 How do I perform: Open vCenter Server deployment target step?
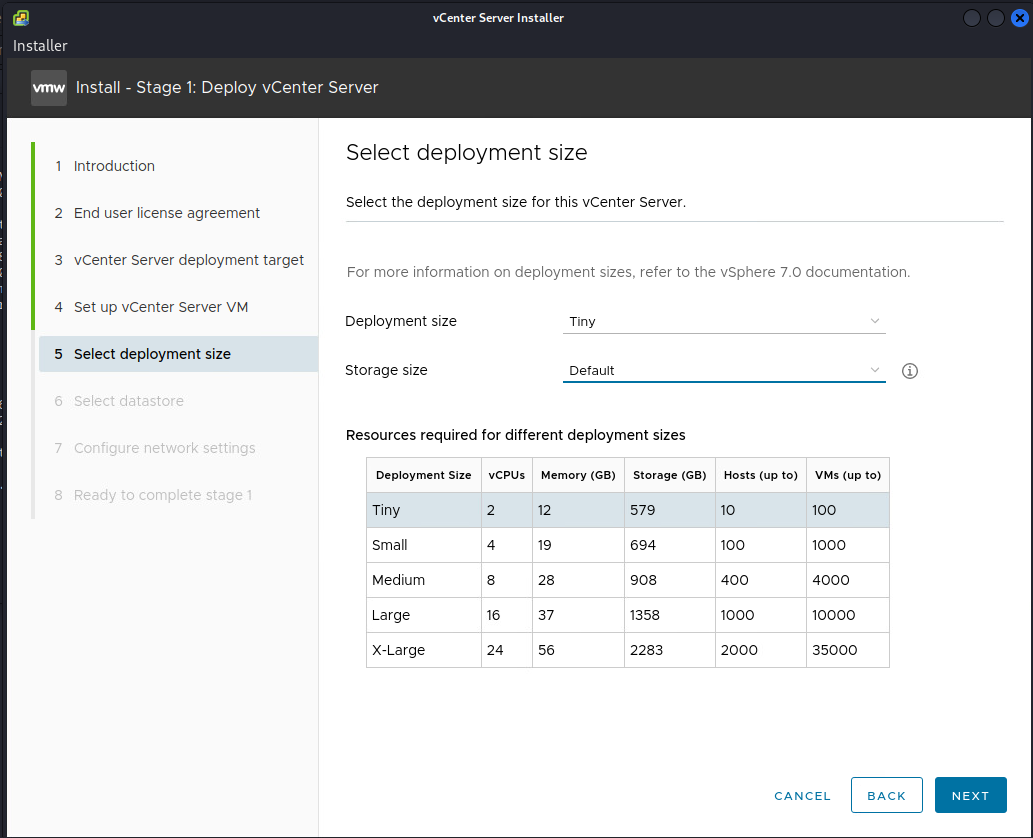point(189,260)
